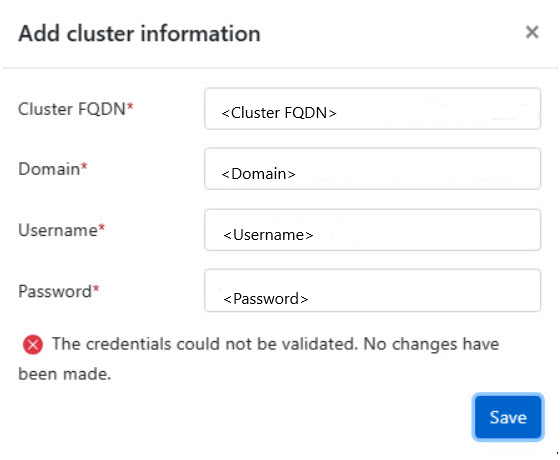Save the cluster information

click(508, 417)
